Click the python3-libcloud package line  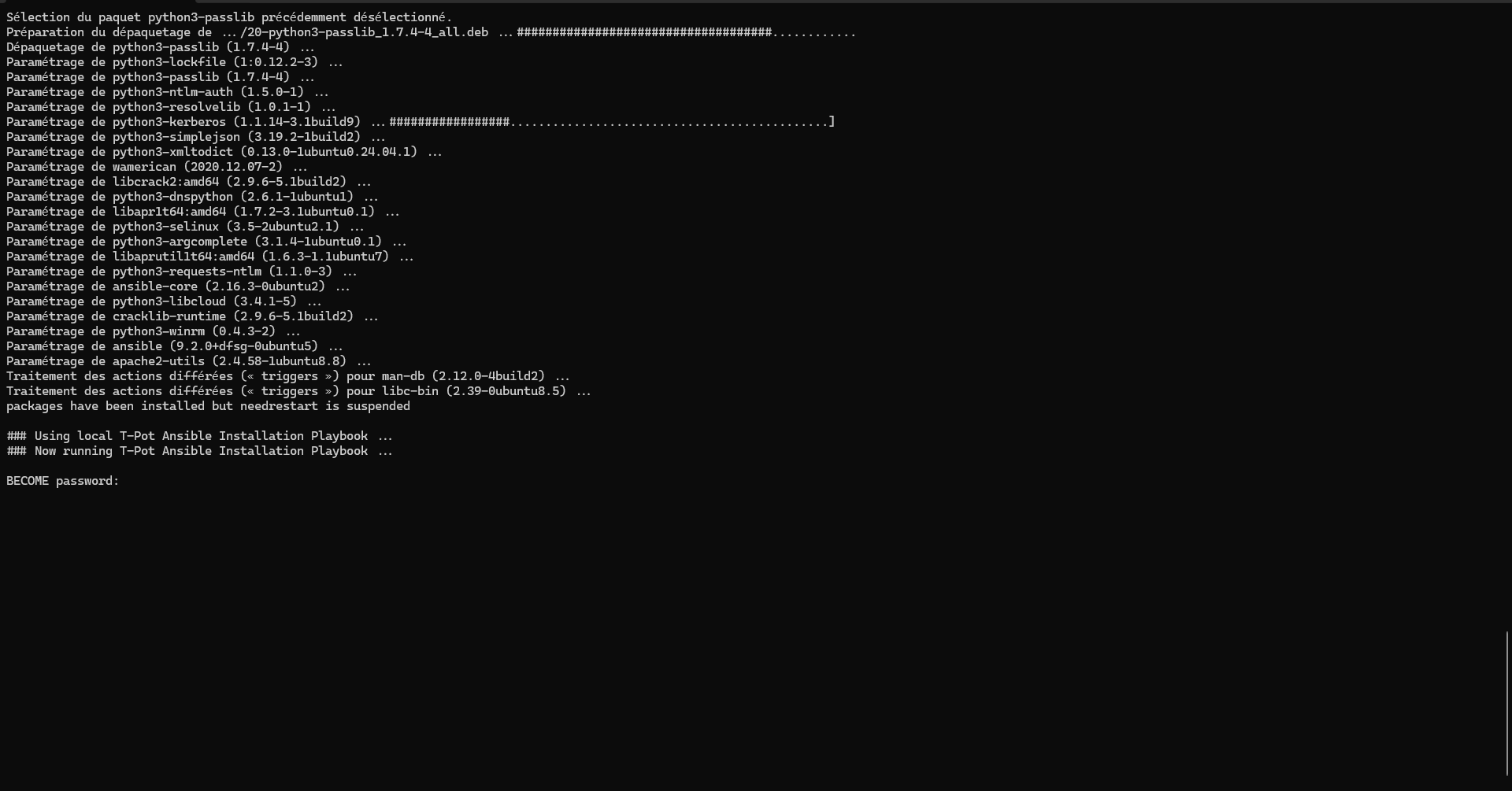click(x=164, y=301)
